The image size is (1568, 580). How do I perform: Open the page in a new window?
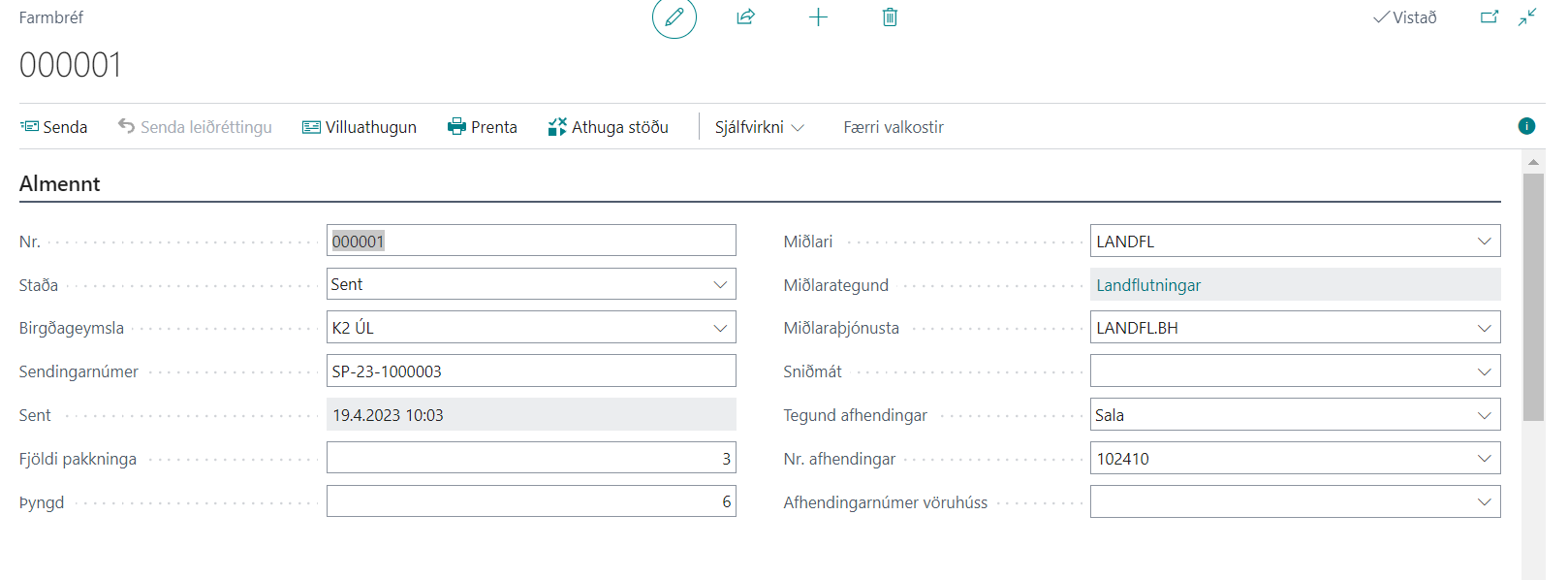tap(1490, 17)
